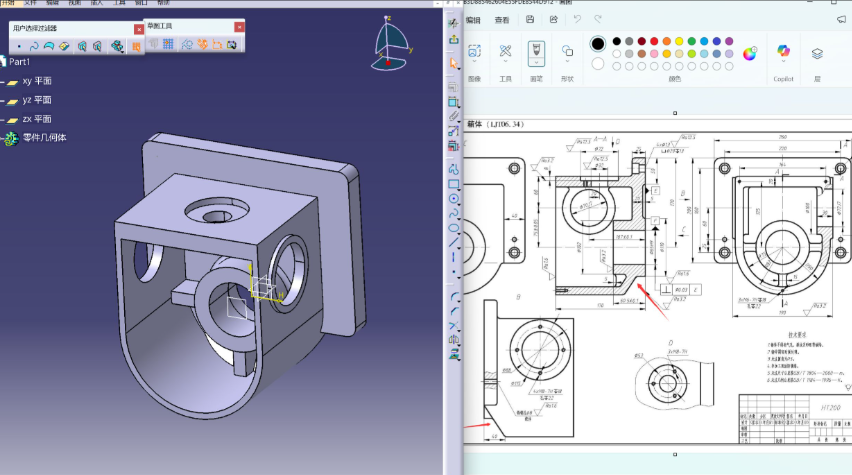
Task: Toggle the Volume filter in the selection filter toolbar
Action: click(64, 46)
